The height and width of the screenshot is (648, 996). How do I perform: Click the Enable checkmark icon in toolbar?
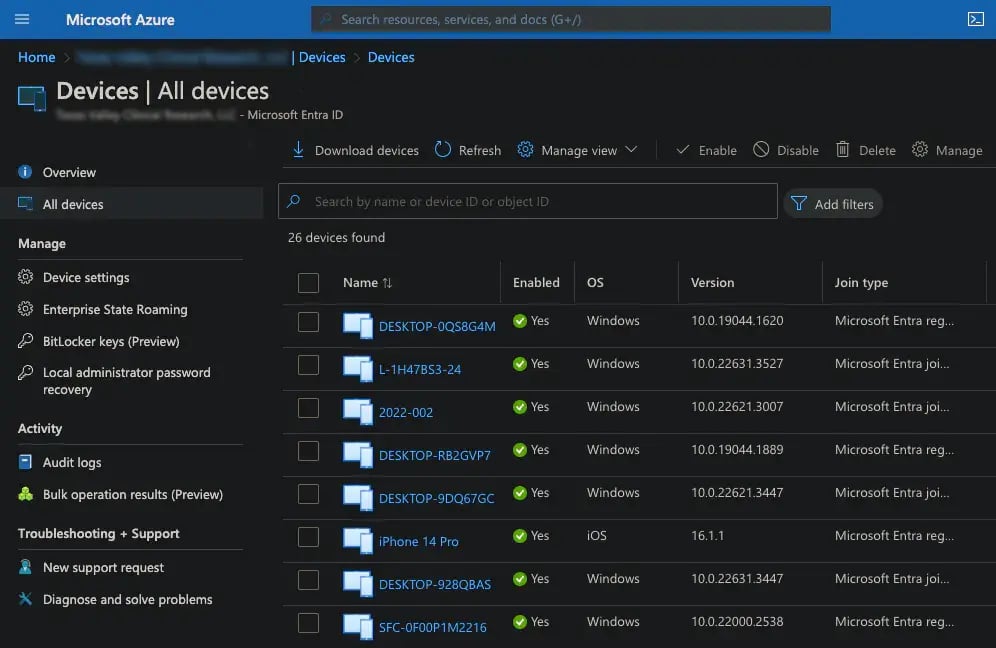point(683,150)
